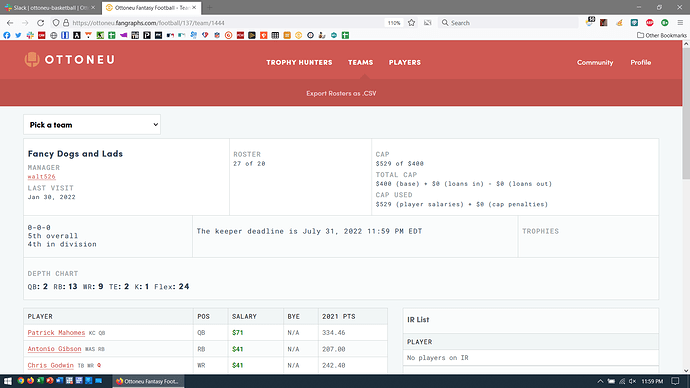This screenshot has height=388, width=690.
Task: Click the taskbar clock showing 11:59 PM
Action: [652, 381]
